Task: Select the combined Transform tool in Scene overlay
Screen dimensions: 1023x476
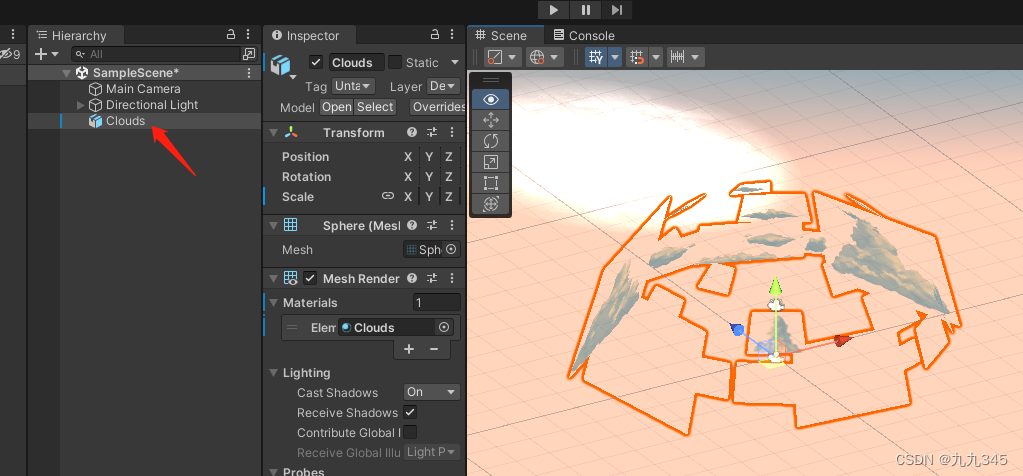Action: (491, 204)
